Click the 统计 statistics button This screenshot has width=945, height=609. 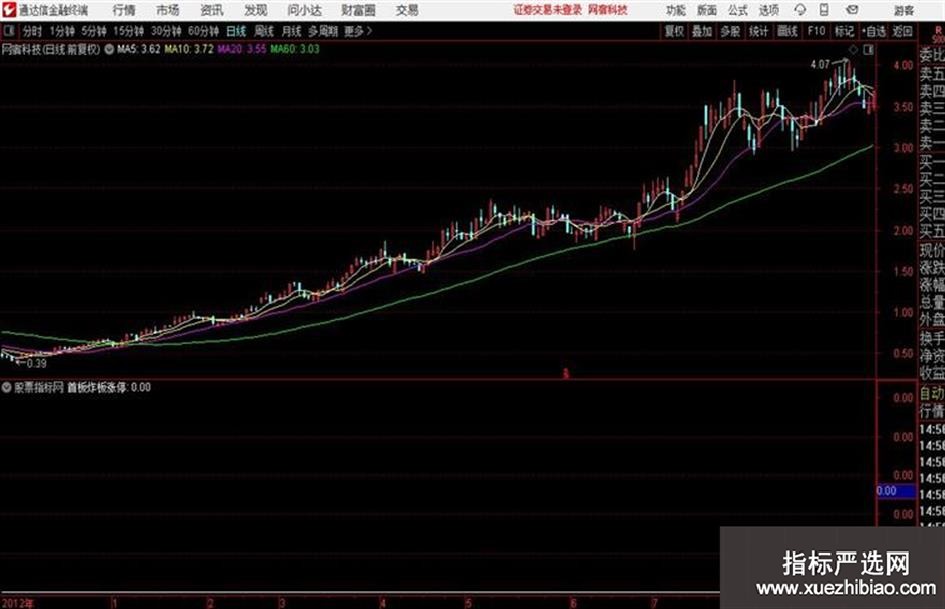[x=758, y=31]
